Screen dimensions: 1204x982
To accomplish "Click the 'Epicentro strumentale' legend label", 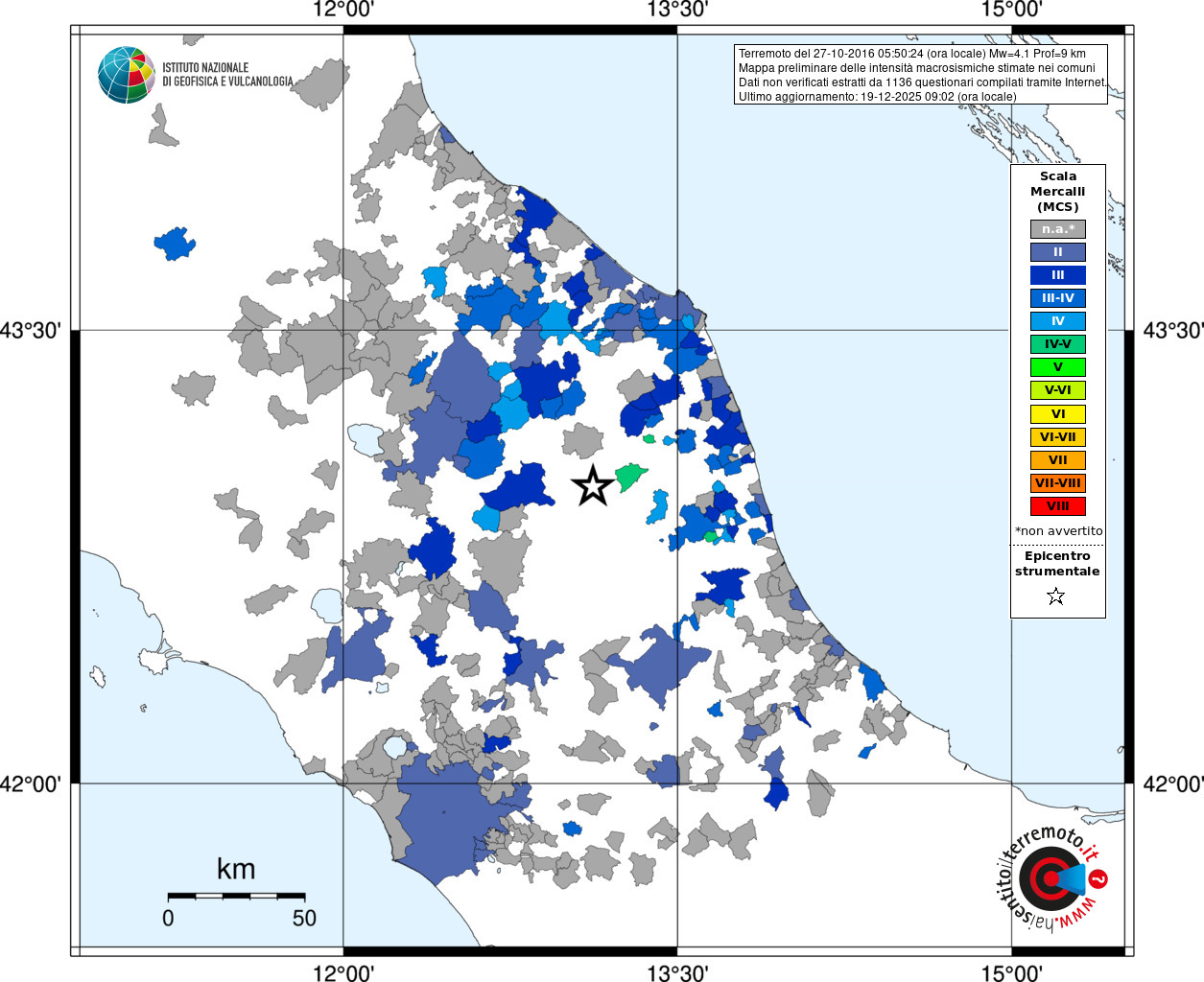I will [1057, 564].
